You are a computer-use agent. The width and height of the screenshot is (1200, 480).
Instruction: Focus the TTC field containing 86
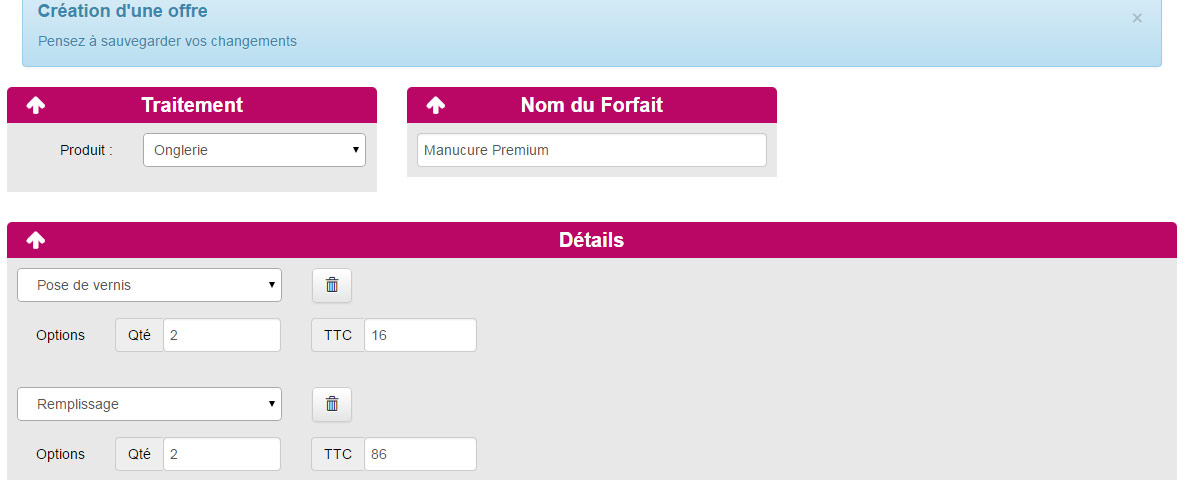(420, 454)
